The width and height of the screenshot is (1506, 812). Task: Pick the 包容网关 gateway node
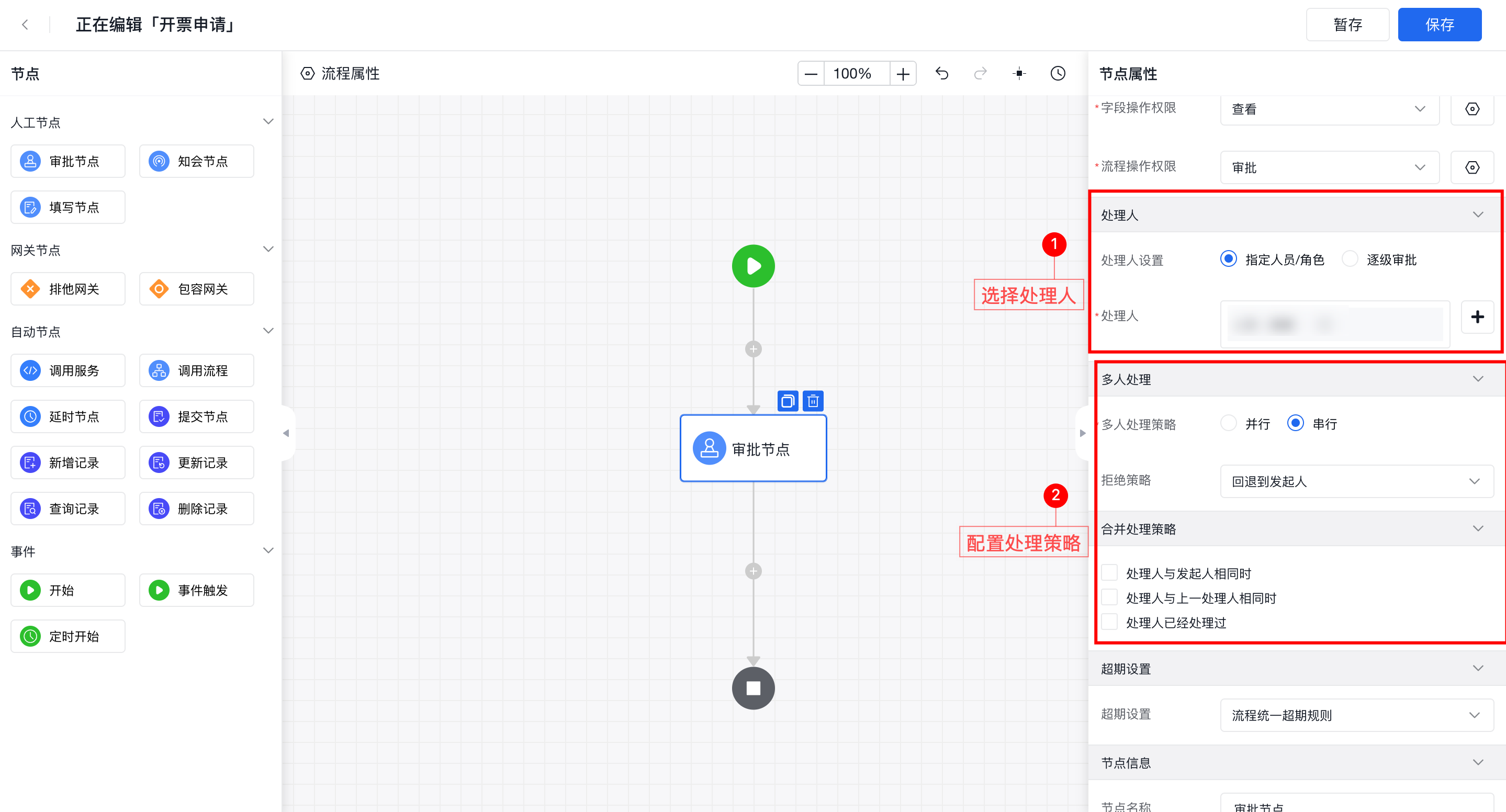pos(196,289)
